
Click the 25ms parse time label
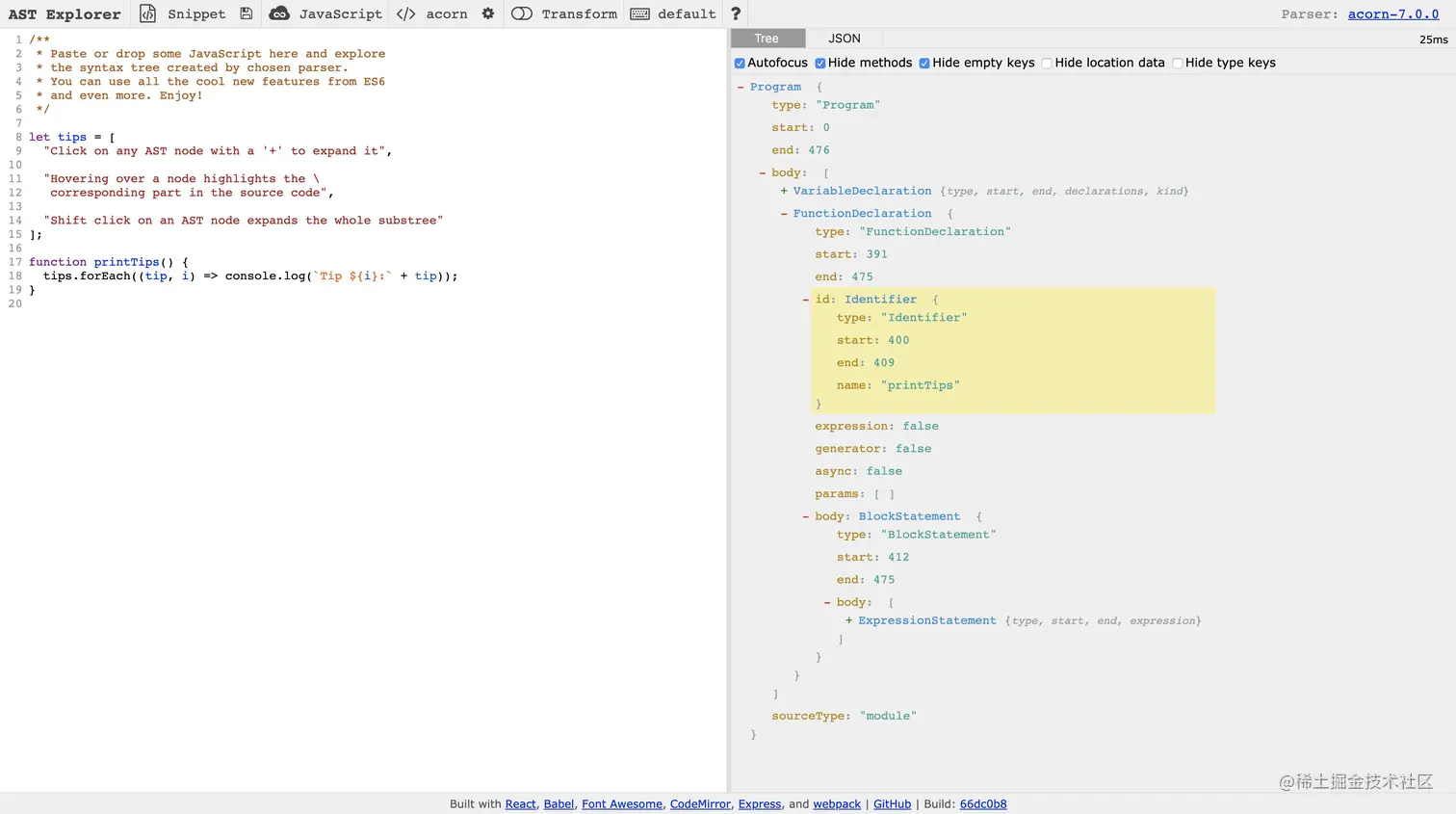[1433, 39]
